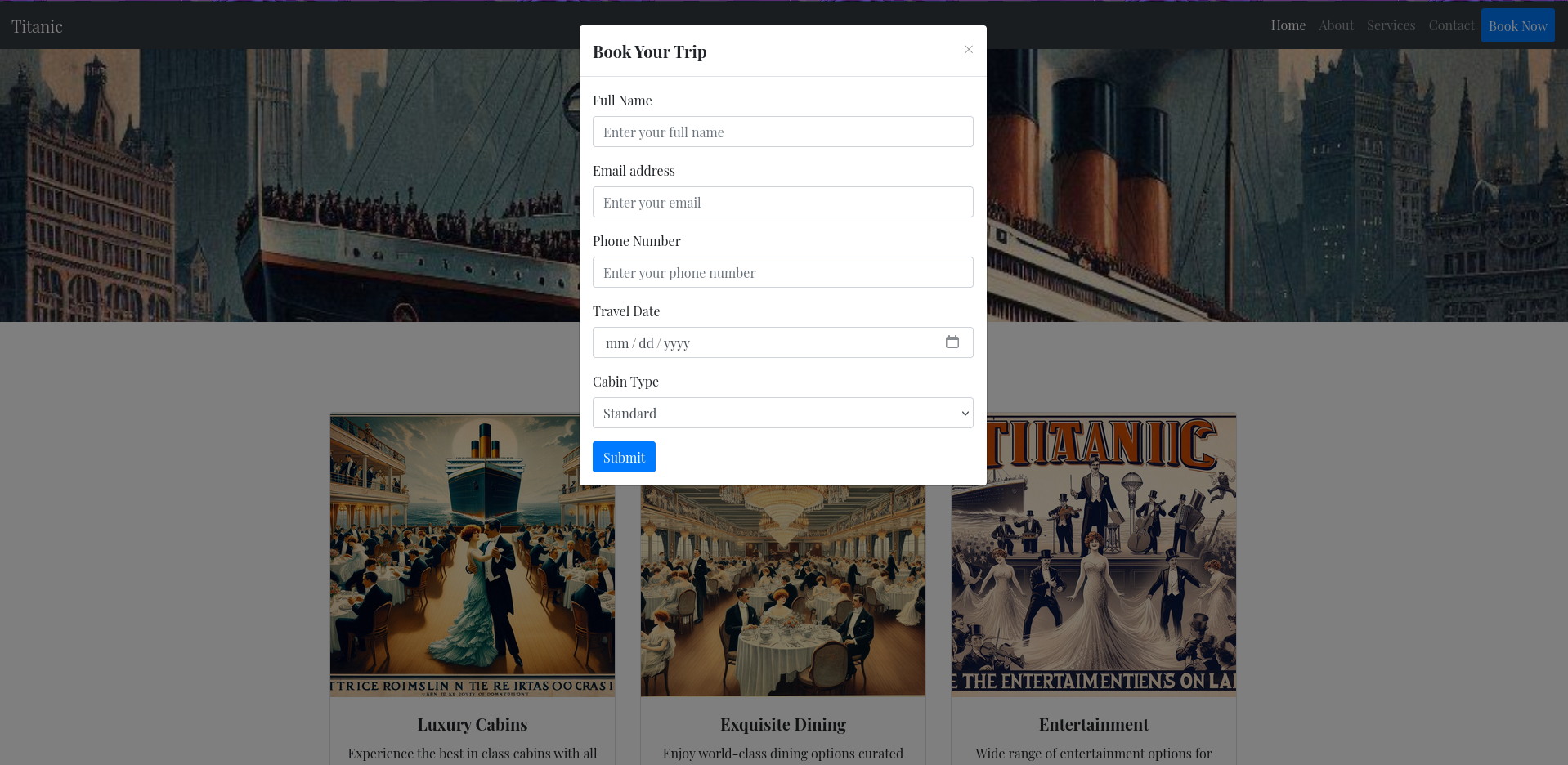The width and height of the screenshot is (1568, 765).
Task: Click the Book Now button in navbar
Action: click(x=1518, y=25)
